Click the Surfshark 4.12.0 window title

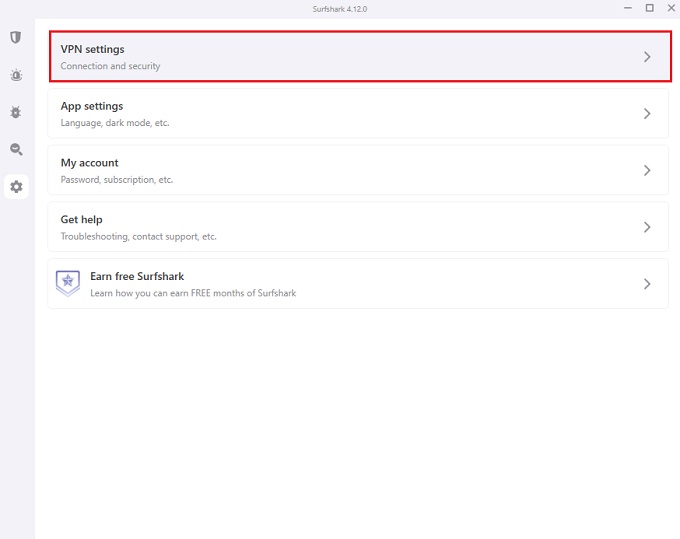click(x=340, y=9)
